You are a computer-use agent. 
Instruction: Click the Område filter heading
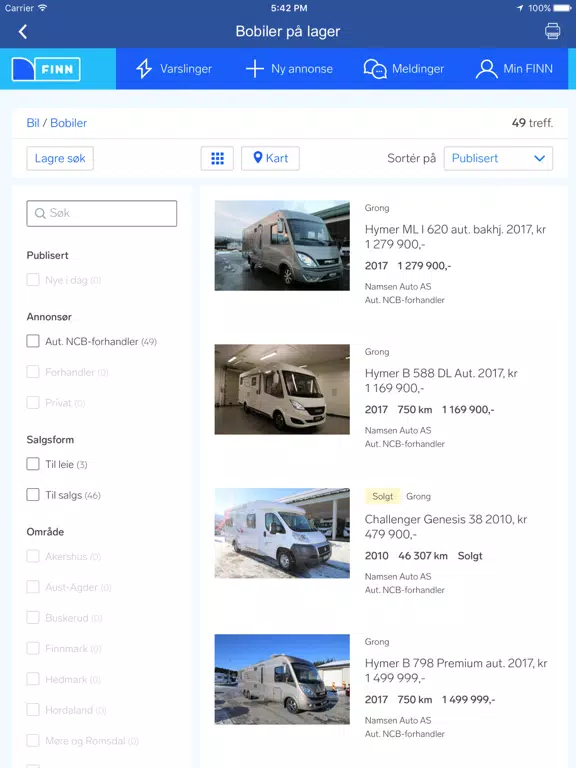[x=45, y=532]
